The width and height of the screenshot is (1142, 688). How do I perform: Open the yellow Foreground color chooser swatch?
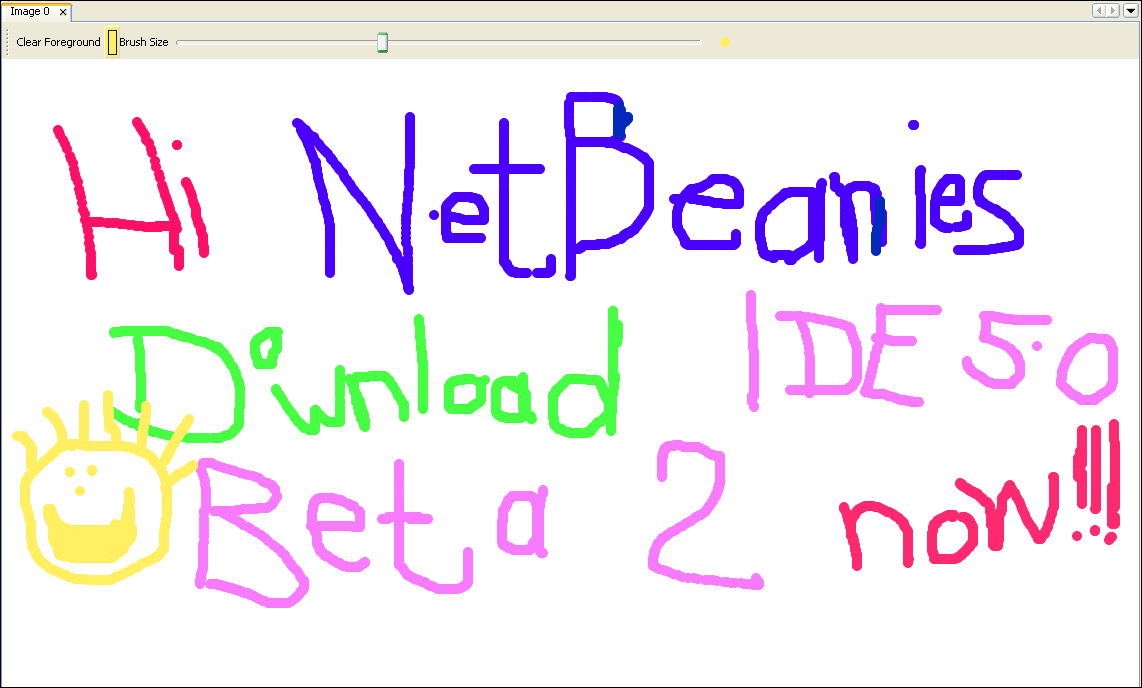pos(112,42)
